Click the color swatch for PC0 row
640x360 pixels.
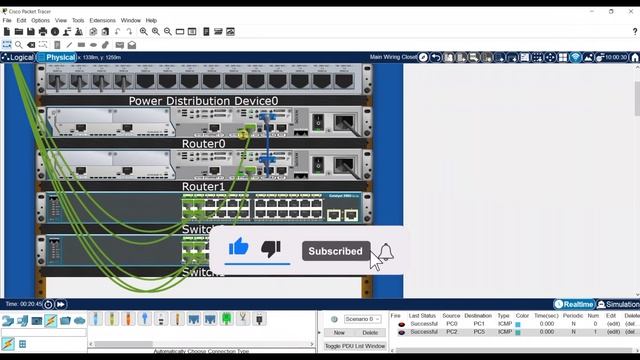(518, 324)
